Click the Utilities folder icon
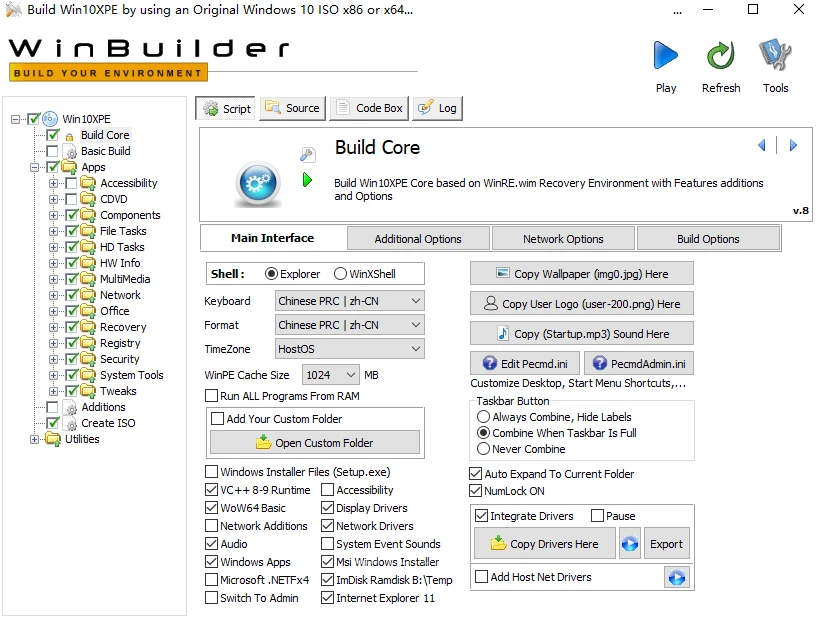The image size is (819, 626). [53, 439]
